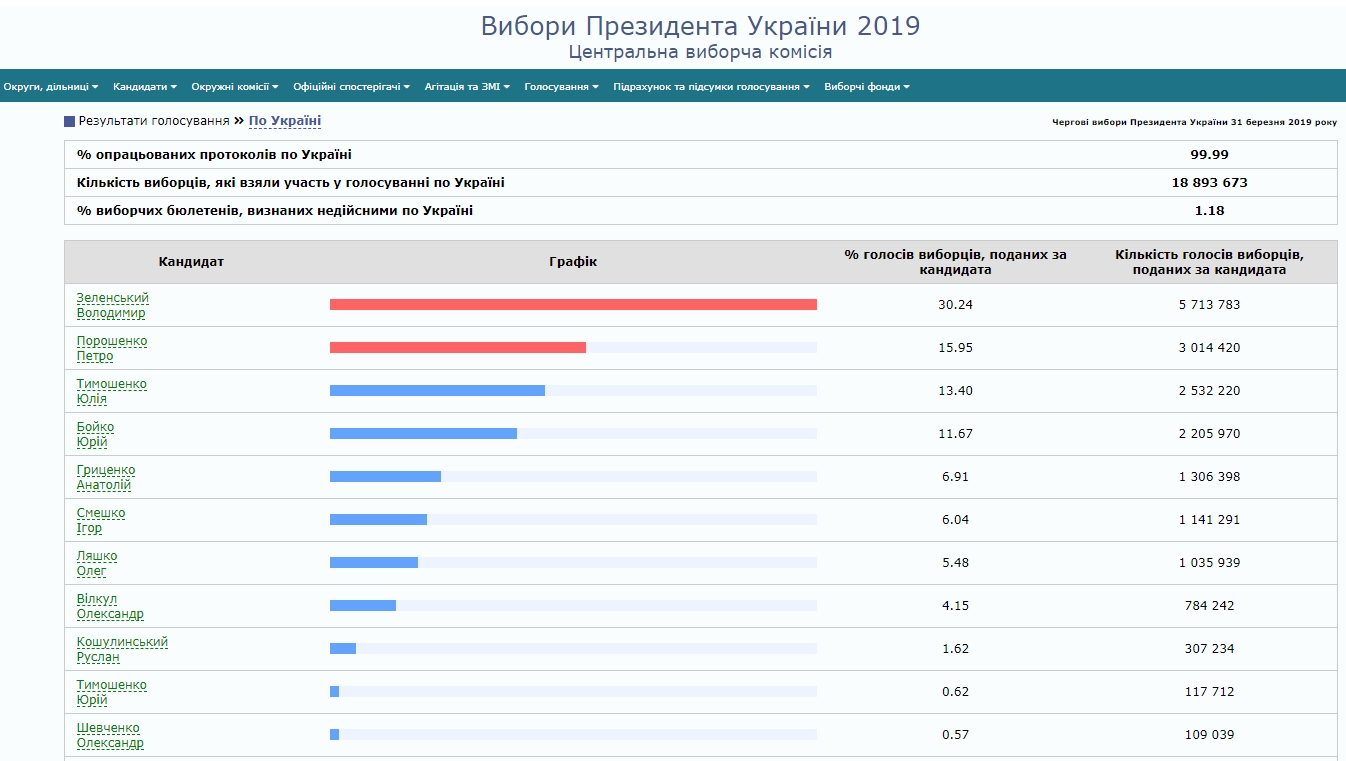Open candidate Порошенко Петро link
Viewport: 1346px width, 761px height.
(112, 348)
